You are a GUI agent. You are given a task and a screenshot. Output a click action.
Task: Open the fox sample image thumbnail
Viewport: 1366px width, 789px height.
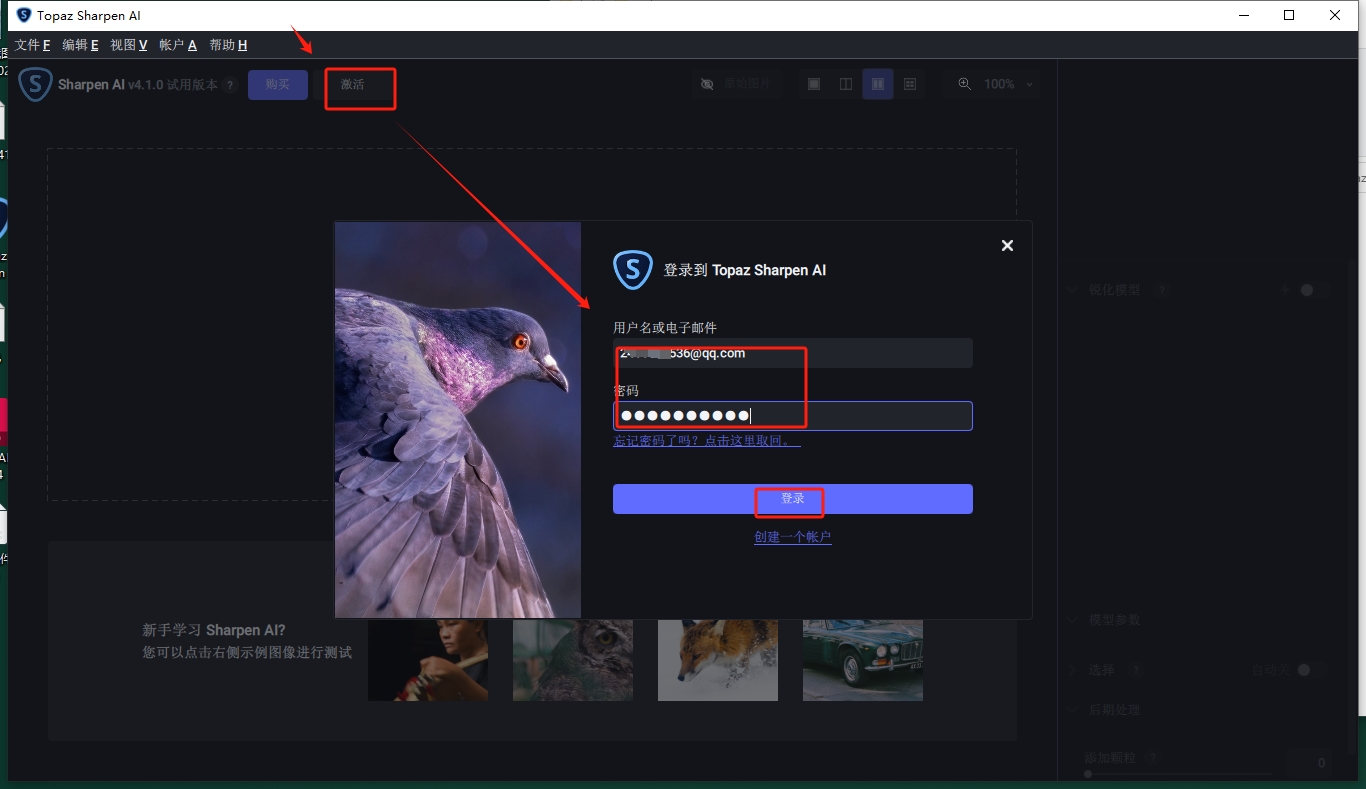click(718, 660)
